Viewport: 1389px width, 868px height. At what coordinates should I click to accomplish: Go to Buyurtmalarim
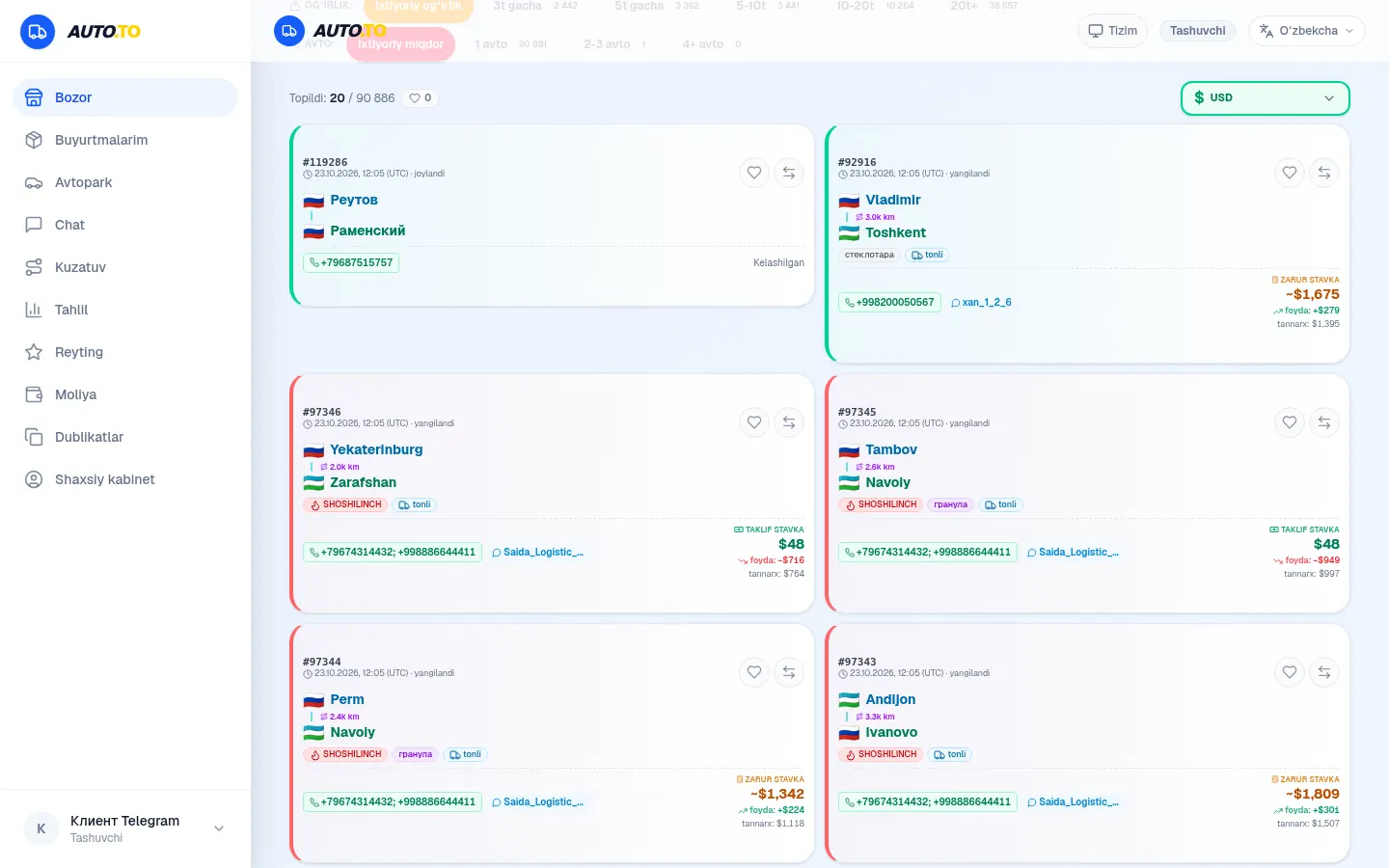pos(125,140)
